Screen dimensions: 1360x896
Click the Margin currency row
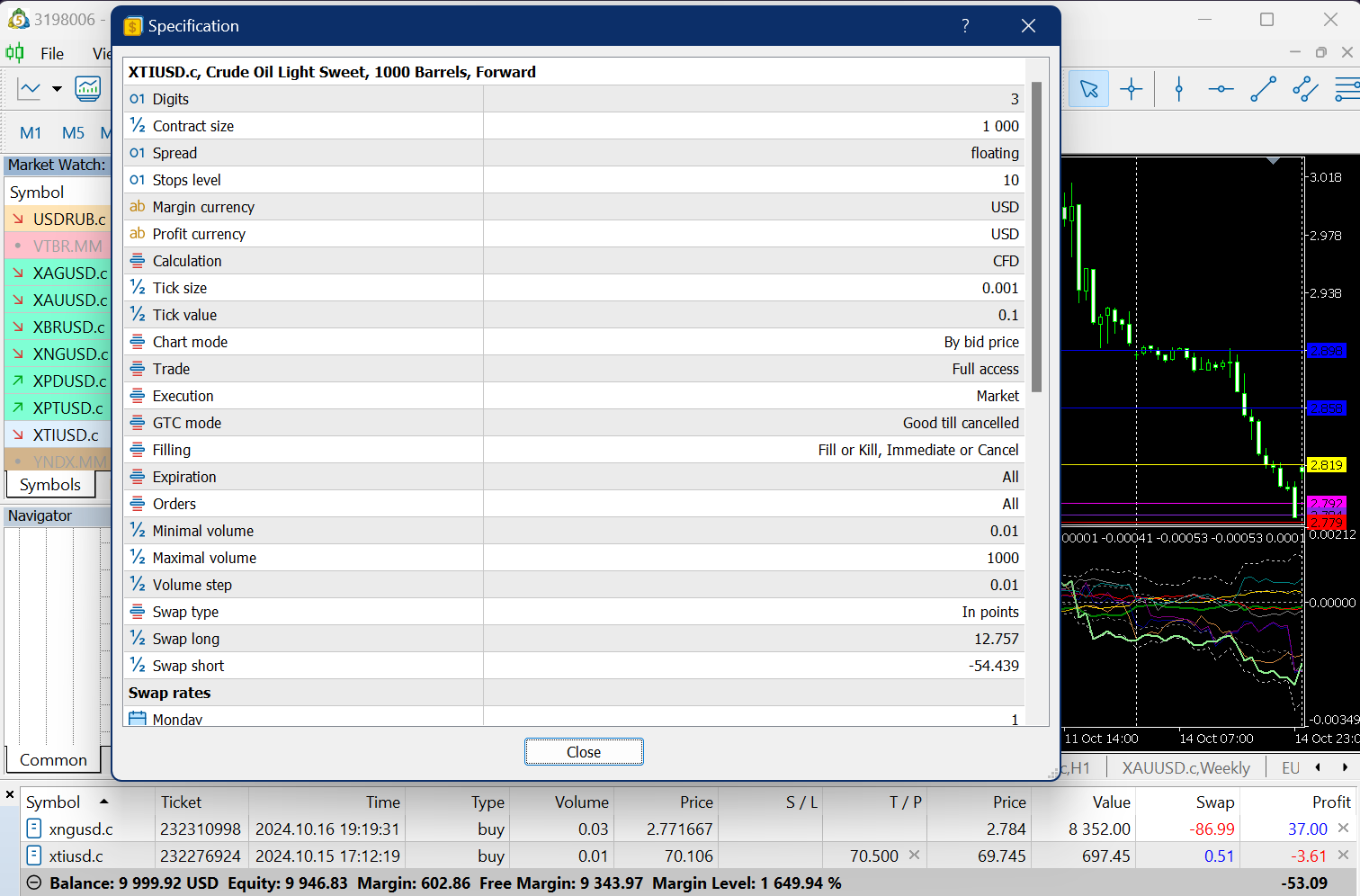pos(574,207)
